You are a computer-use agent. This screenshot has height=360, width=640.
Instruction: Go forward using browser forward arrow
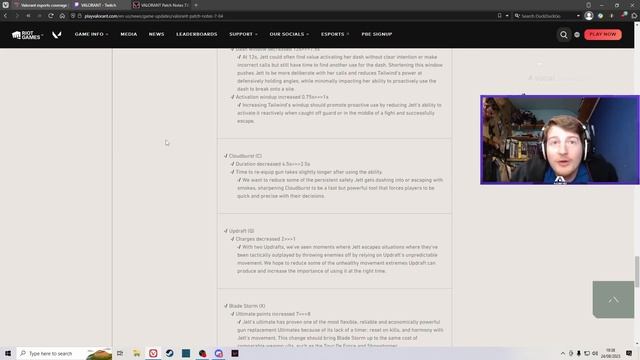pyautogui.click(x=17, y=16)
